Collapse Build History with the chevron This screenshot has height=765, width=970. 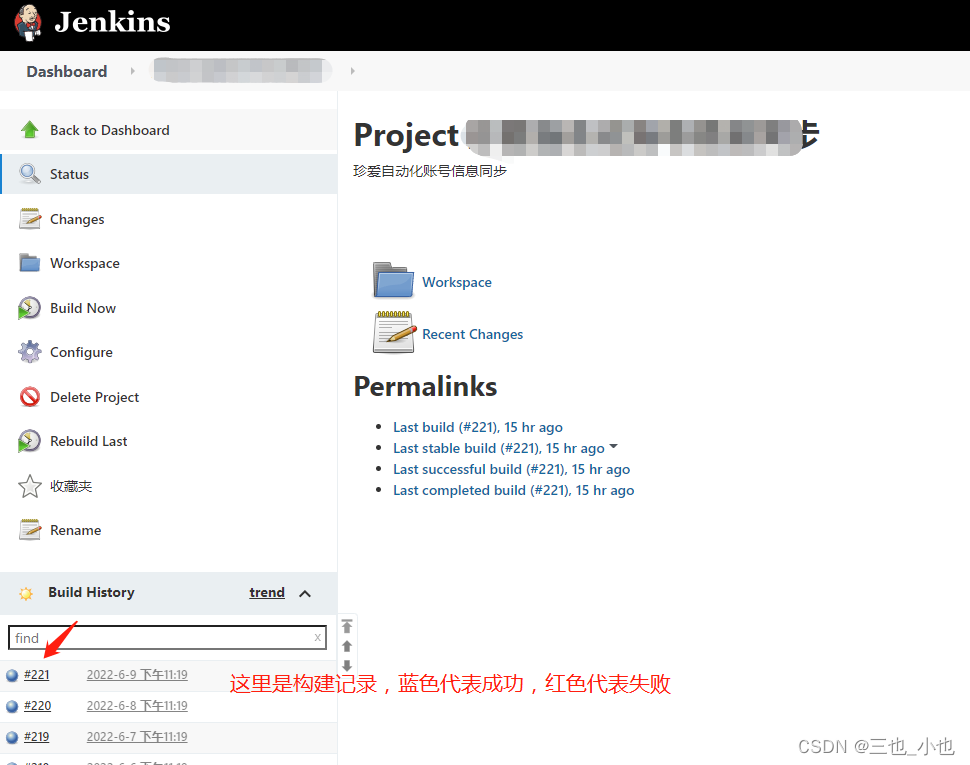pyautogui.click(x=305, y=594)
